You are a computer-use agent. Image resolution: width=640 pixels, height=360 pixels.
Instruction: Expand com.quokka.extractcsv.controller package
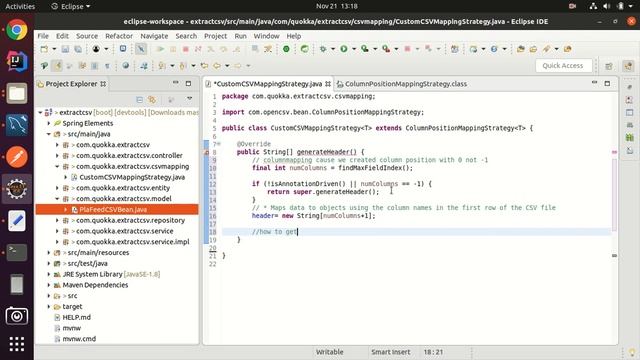pos(57,156)
